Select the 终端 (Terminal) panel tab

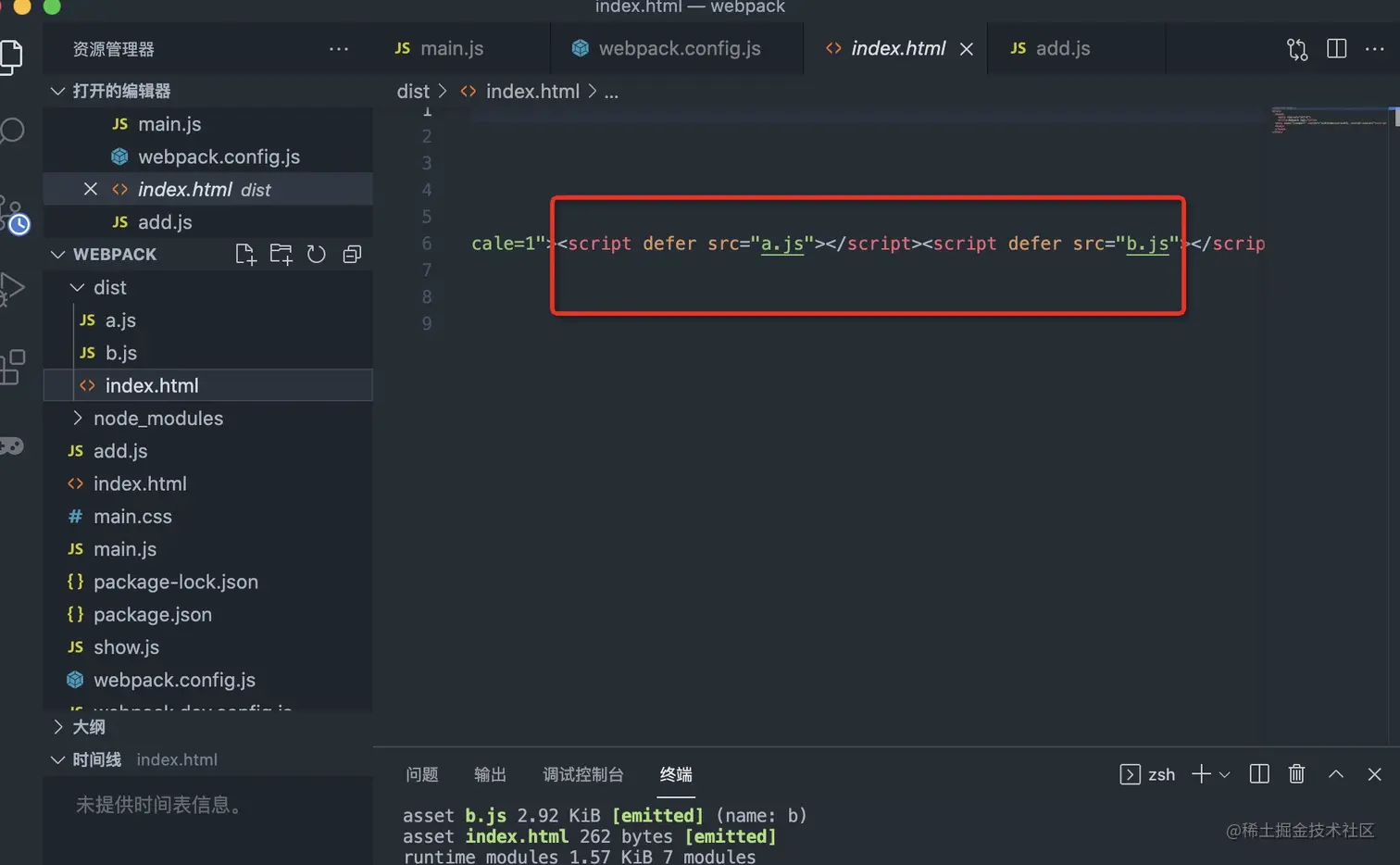[676, 774]
